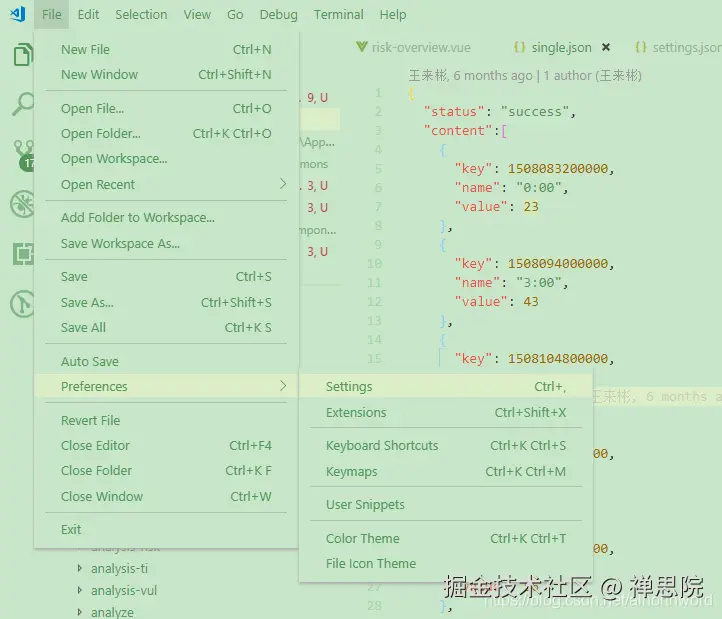Open the View menu
The height and width of the screenshot is (619, 722).
click(197, 15)
